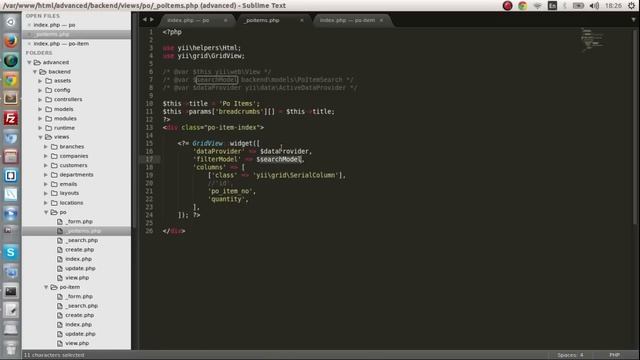The image size is (640, 360).
Task: Launch Firefox from the dock
Action: (x=11, y=41)
